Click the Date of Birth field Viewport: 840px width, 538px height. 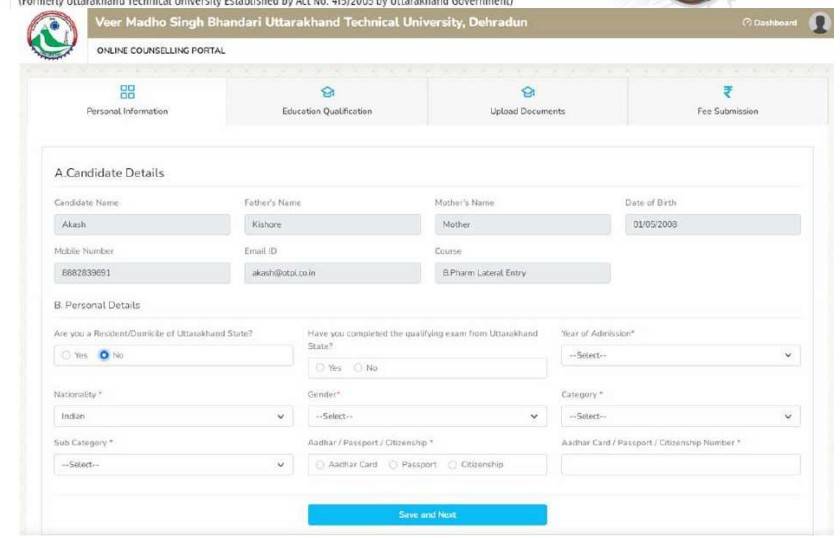(x=712, y=225)
